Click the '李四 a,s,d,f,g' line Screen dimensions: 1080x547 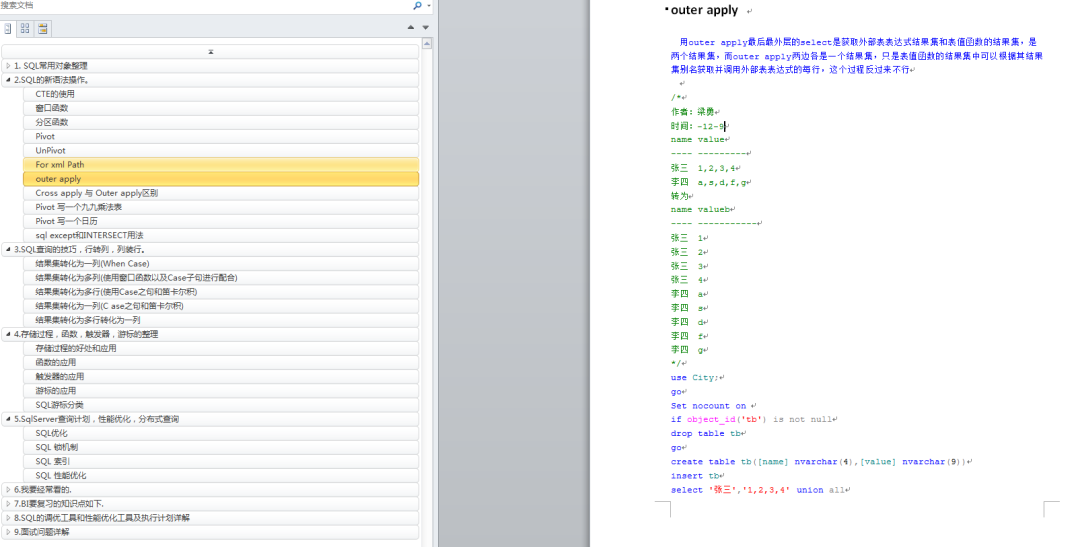pos(709,182)
